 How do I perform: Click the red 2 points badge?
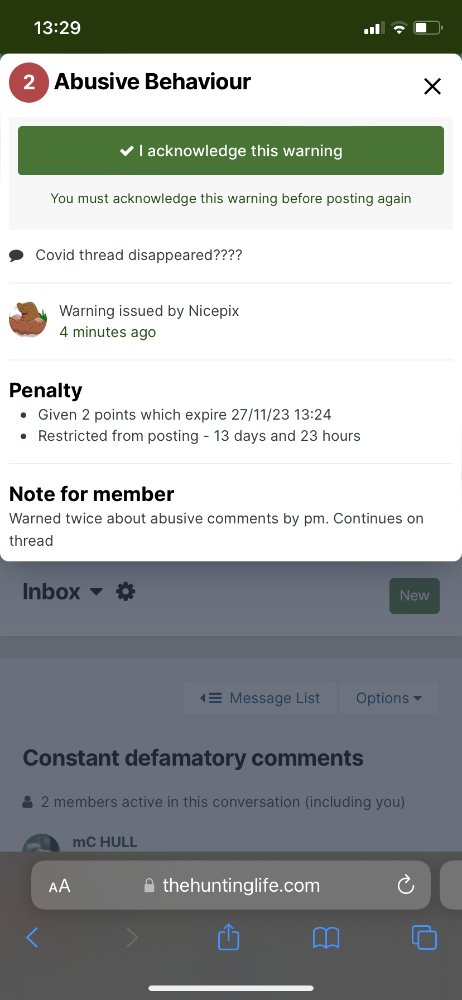[x=29, y=82]
